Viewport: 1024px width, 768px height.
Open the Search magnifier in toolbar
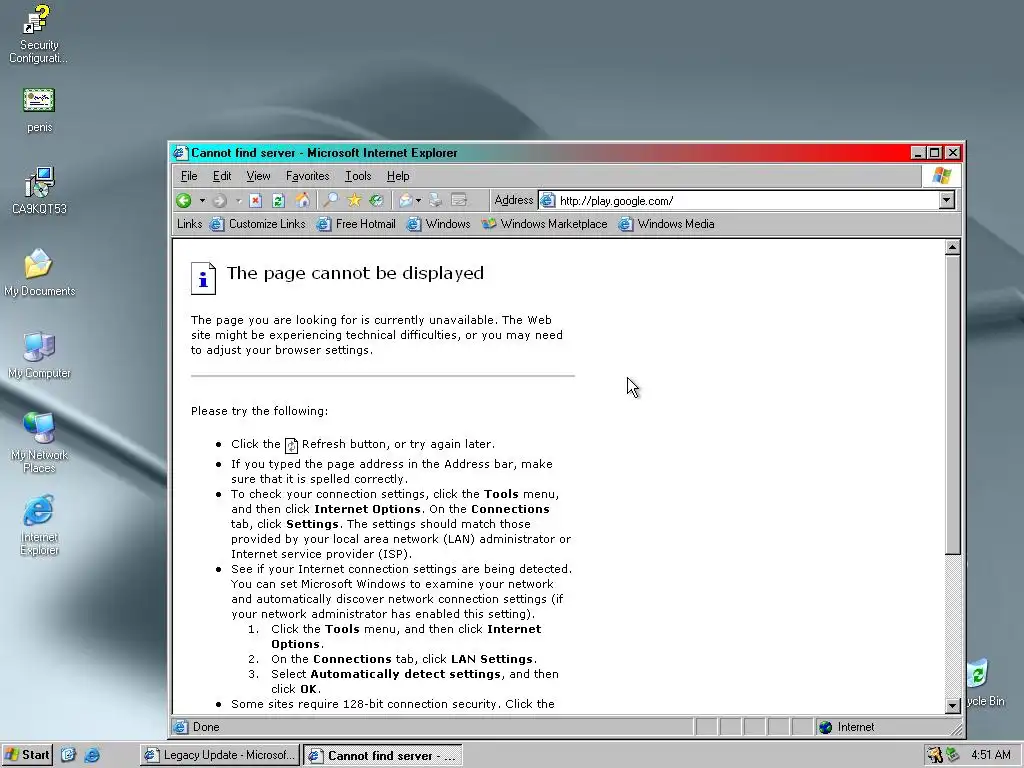tap(331, 200)
